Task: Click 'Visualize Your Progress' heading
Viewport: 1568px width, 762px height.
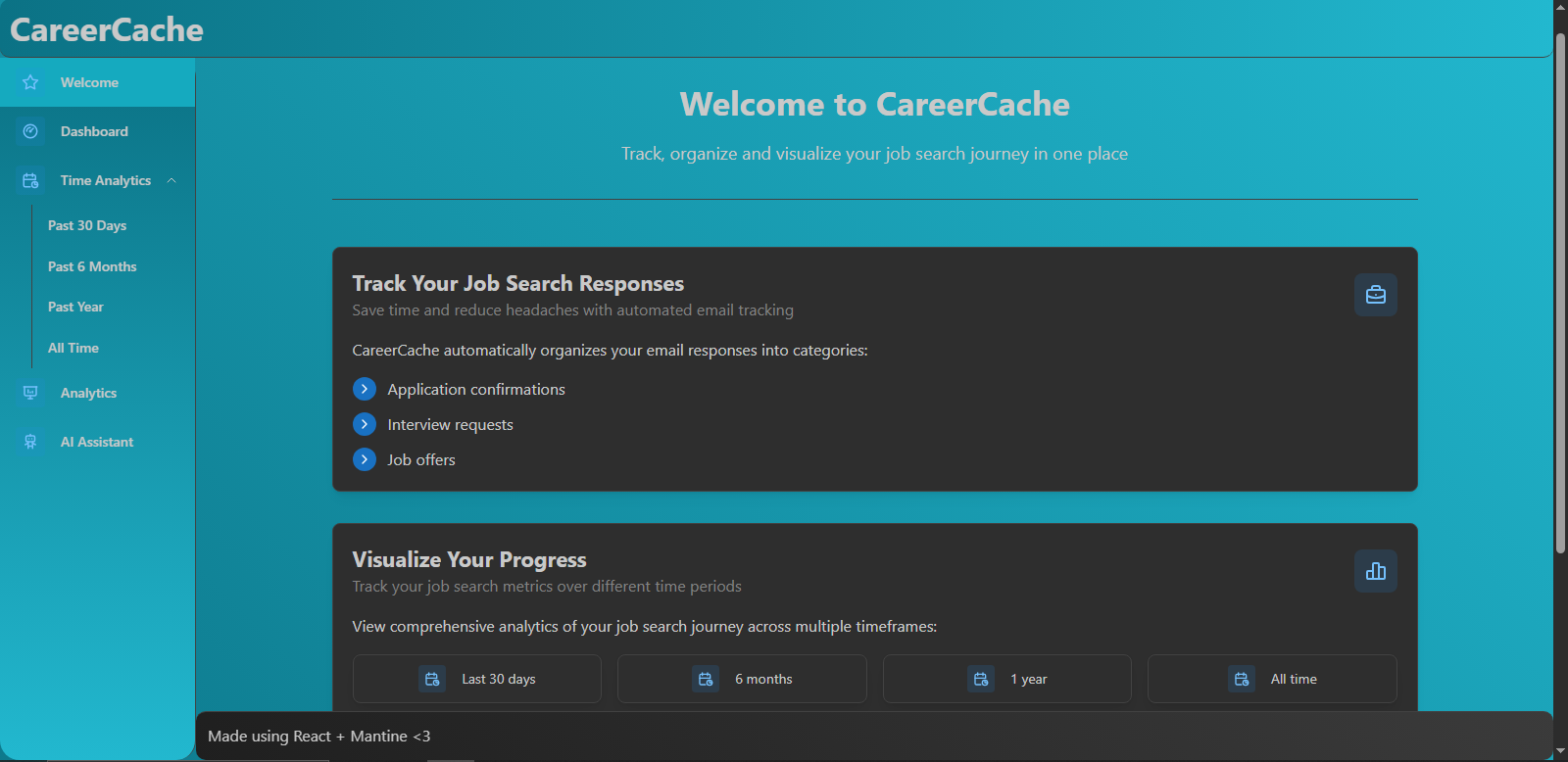Action: click(x=469, y=559)
